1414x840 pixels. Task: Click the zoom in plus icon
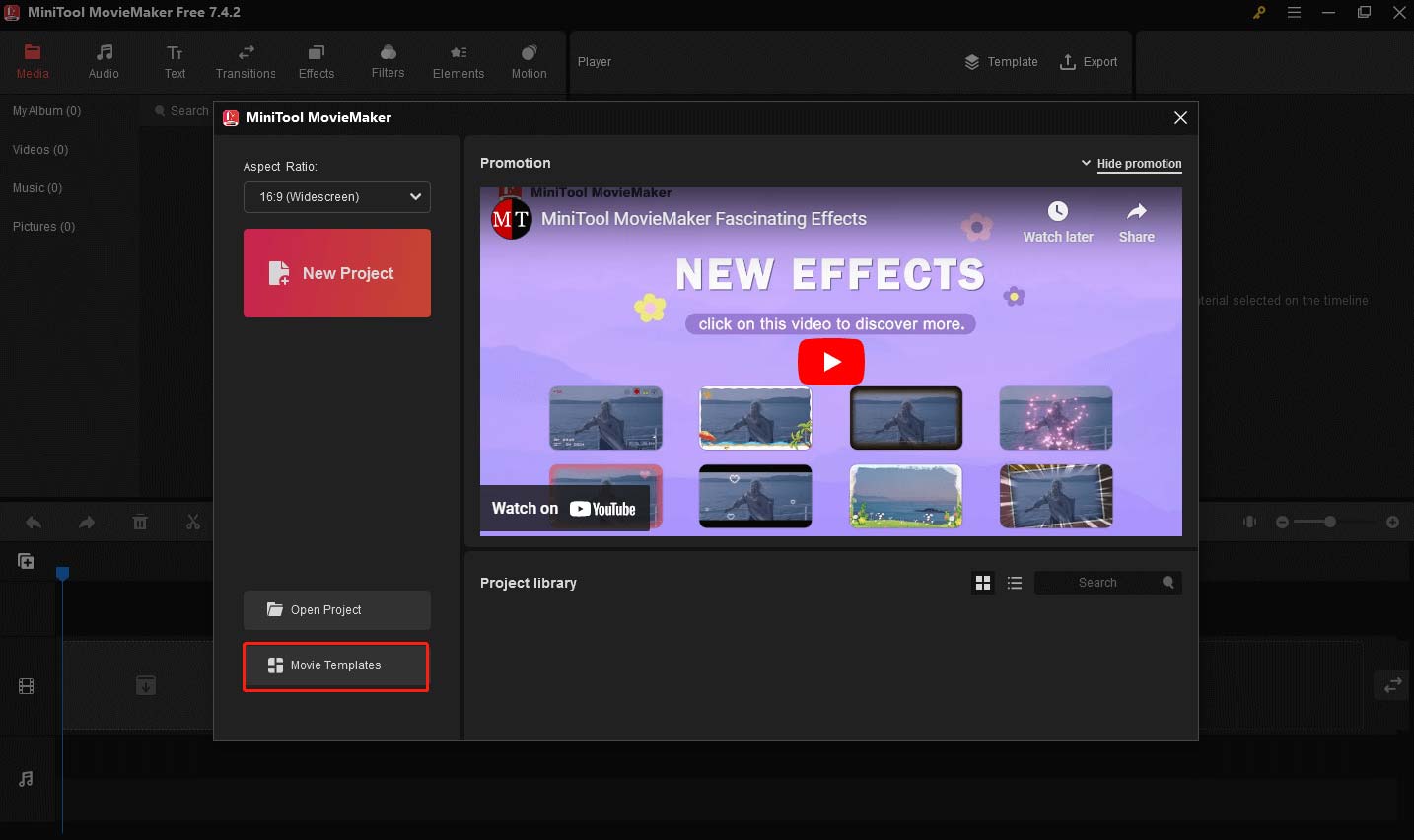(x=1392, y=522)
